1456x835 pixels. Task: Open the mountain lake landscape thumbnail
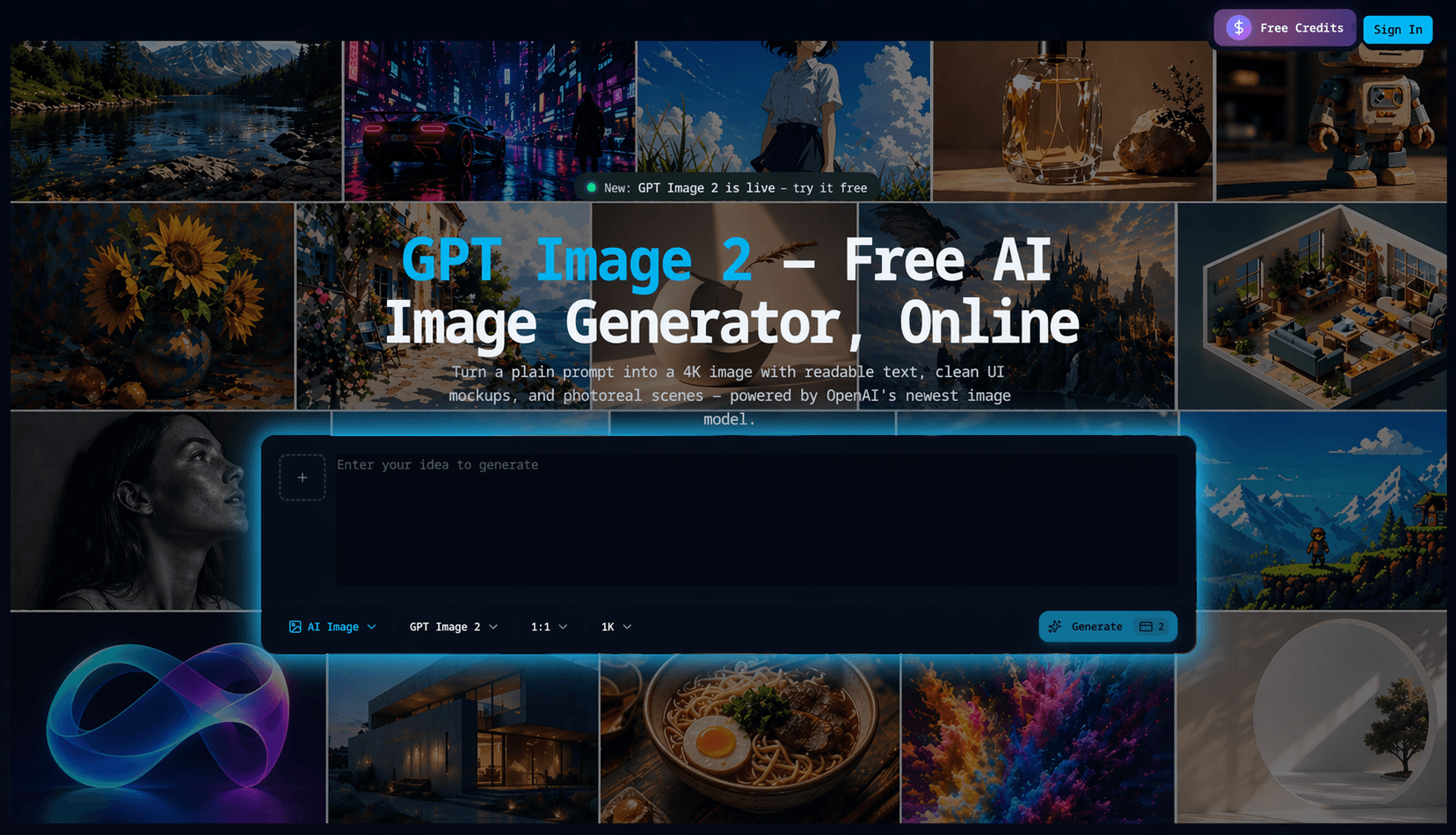pos(176,120)
